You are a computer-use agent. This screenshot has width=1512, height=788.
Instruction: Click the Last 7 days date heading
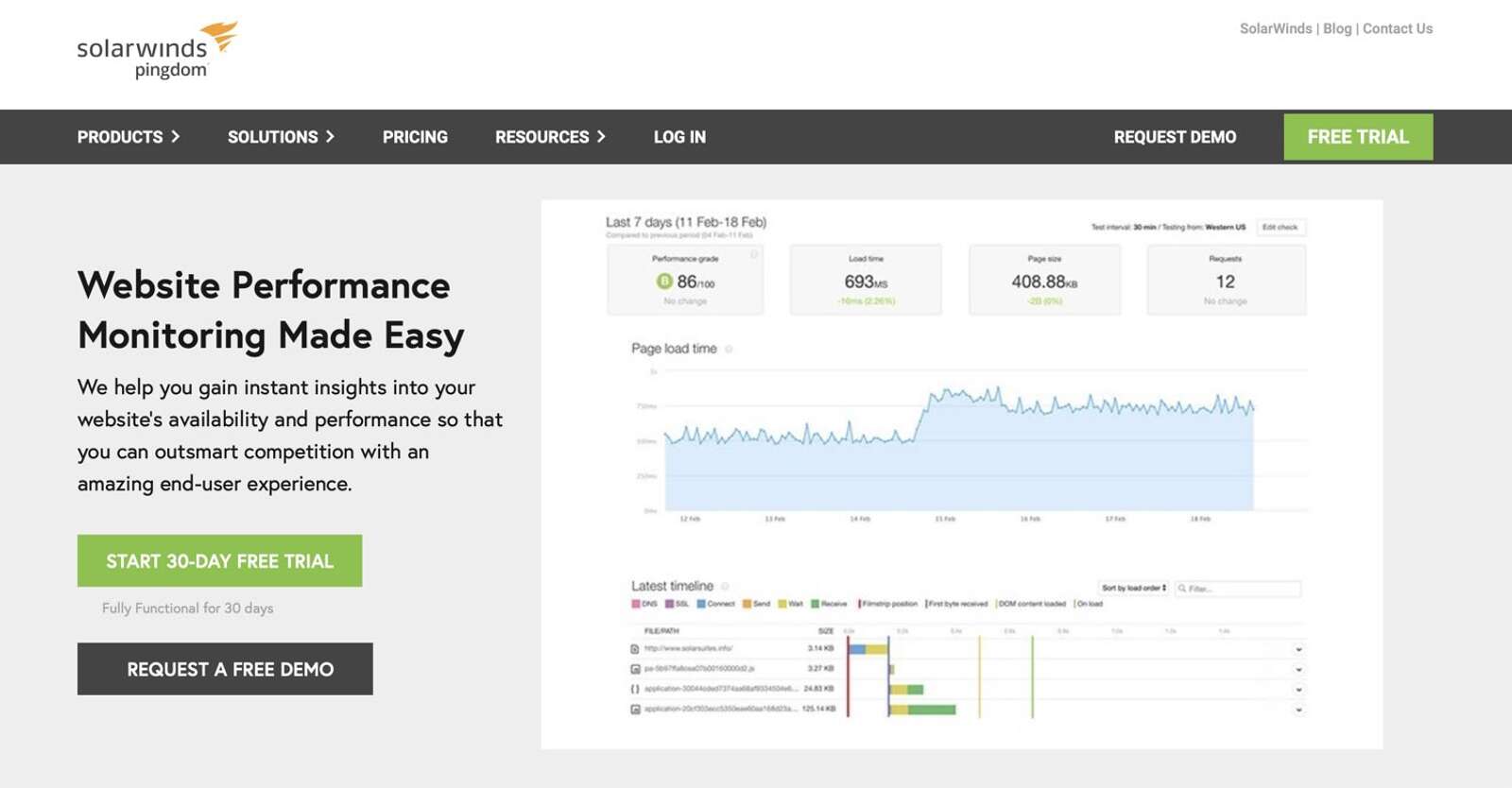tap(686, 222)
